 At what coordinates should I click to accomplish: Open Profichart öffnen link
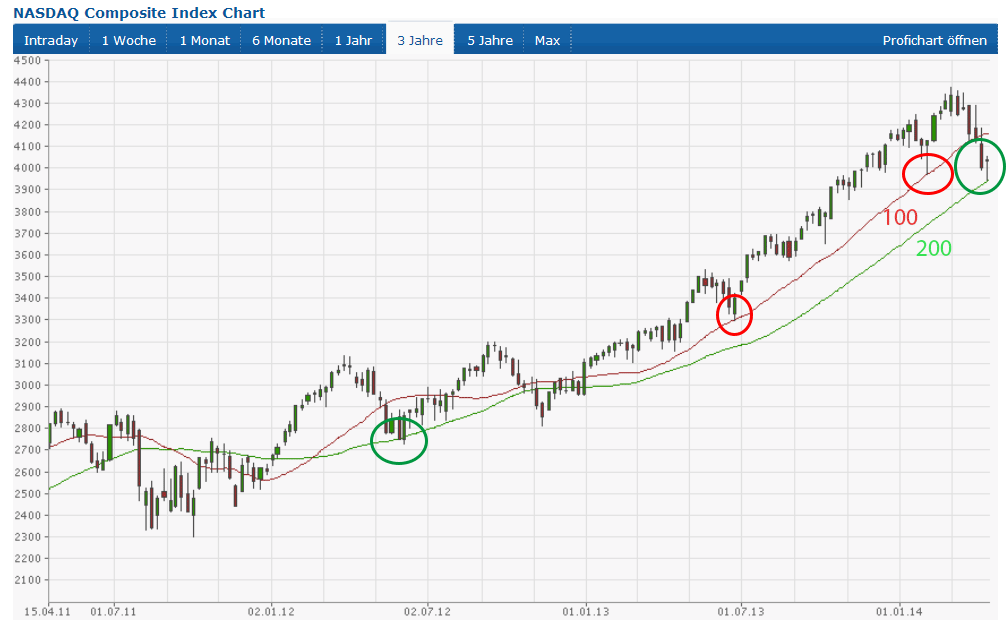[x=934, y=40]
